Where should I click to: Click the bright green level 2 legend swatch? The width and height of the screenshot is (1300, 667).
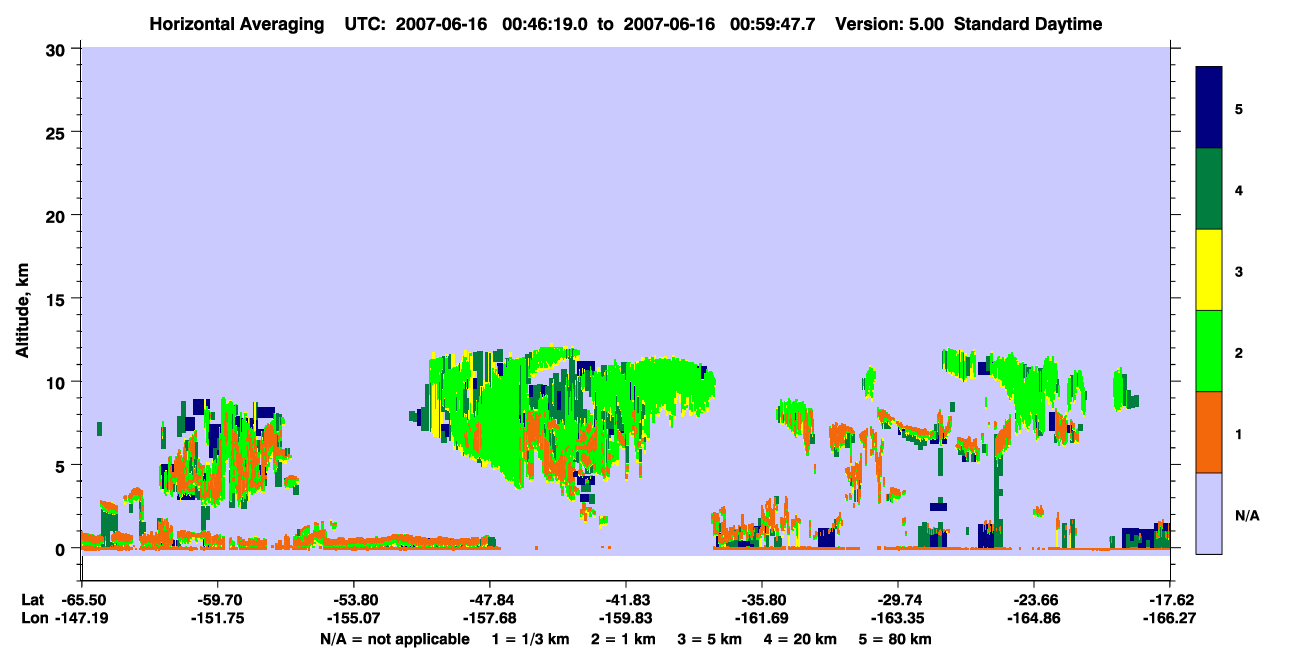(x=1209, y=351)
